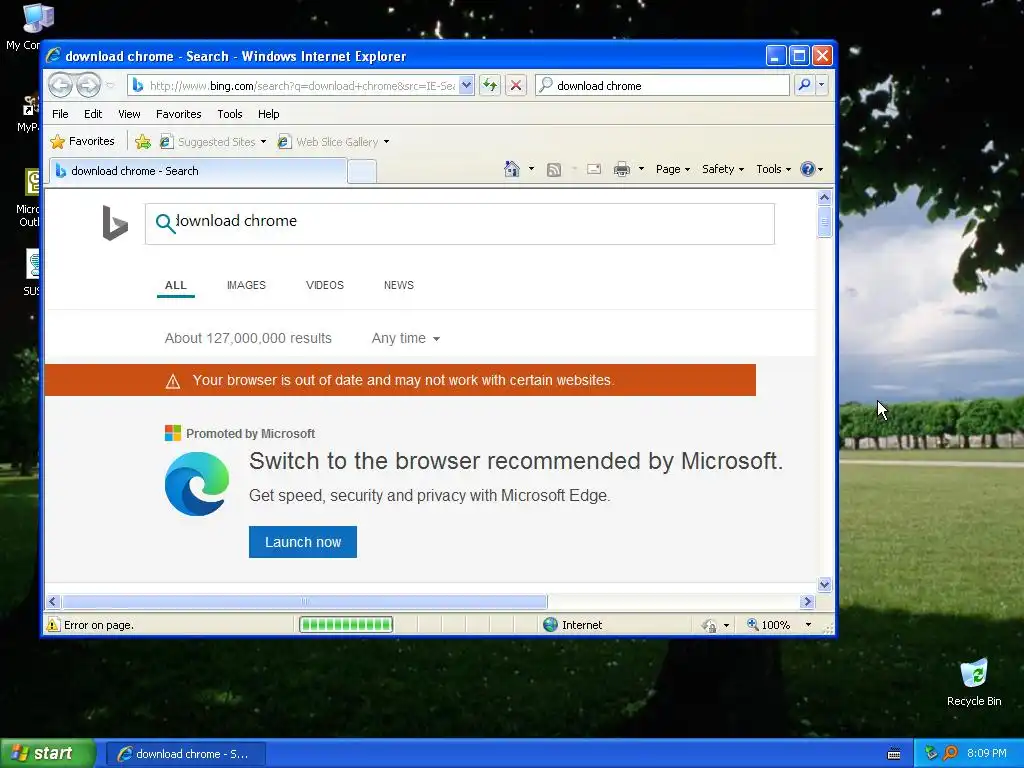Open the Page command menu
1024x768 pixels.
[x=673, y=169]
